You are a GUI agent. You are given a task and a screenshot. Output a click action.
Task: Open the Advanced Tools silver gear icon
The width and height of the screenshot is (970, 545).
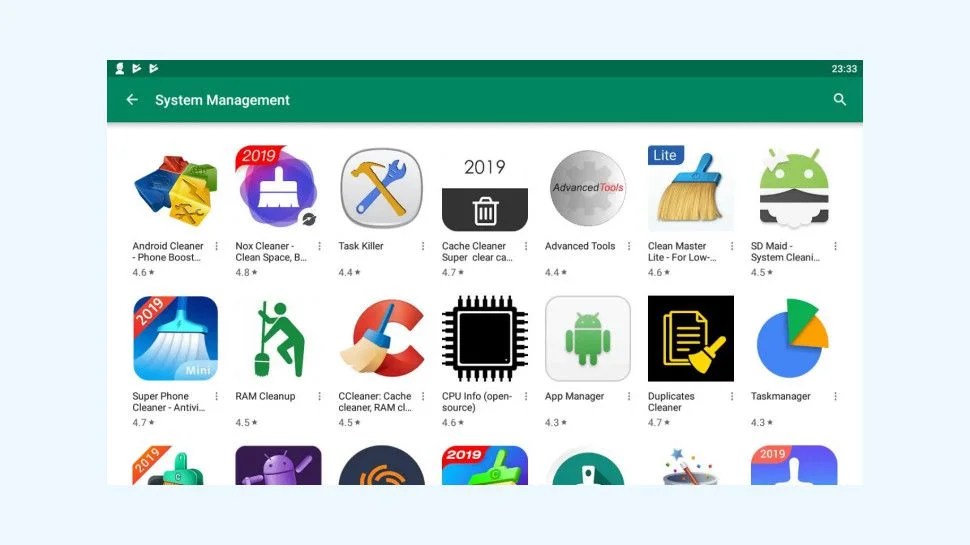(x=588, y=189)
